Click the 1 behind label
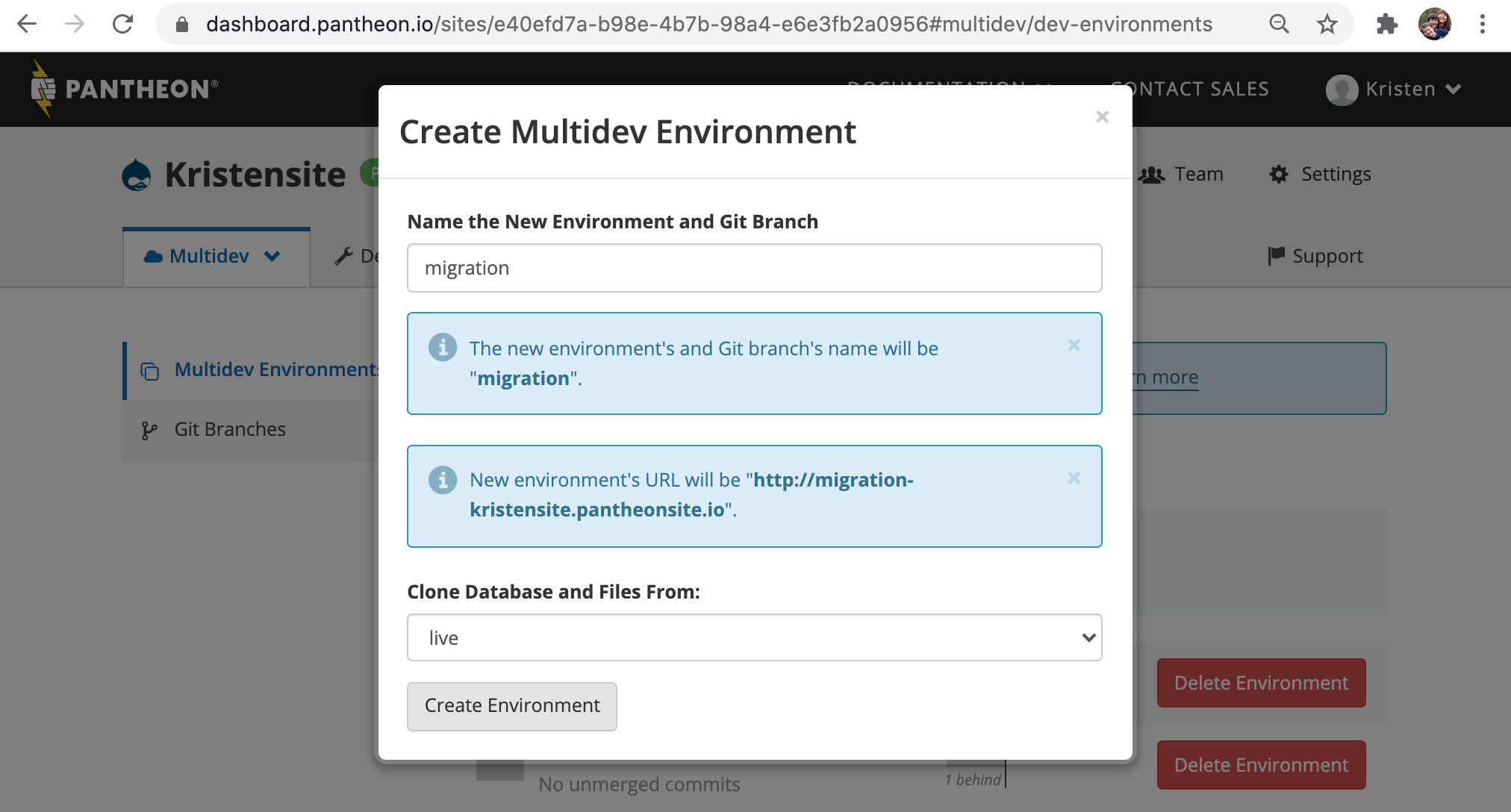The height and width of the screenshot is (812, 1511). 973,780
